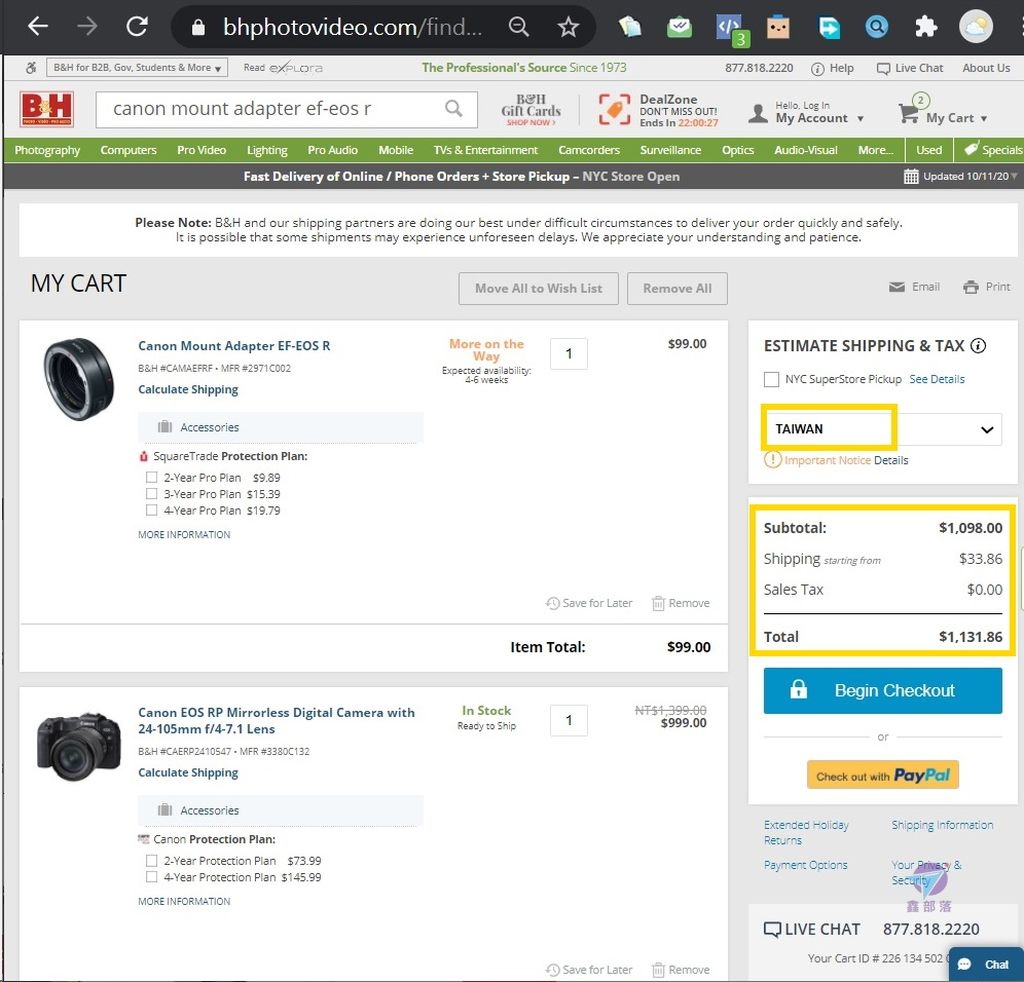
Task: Expand the My Cart dropdown arrow
Action: (984, 119)
